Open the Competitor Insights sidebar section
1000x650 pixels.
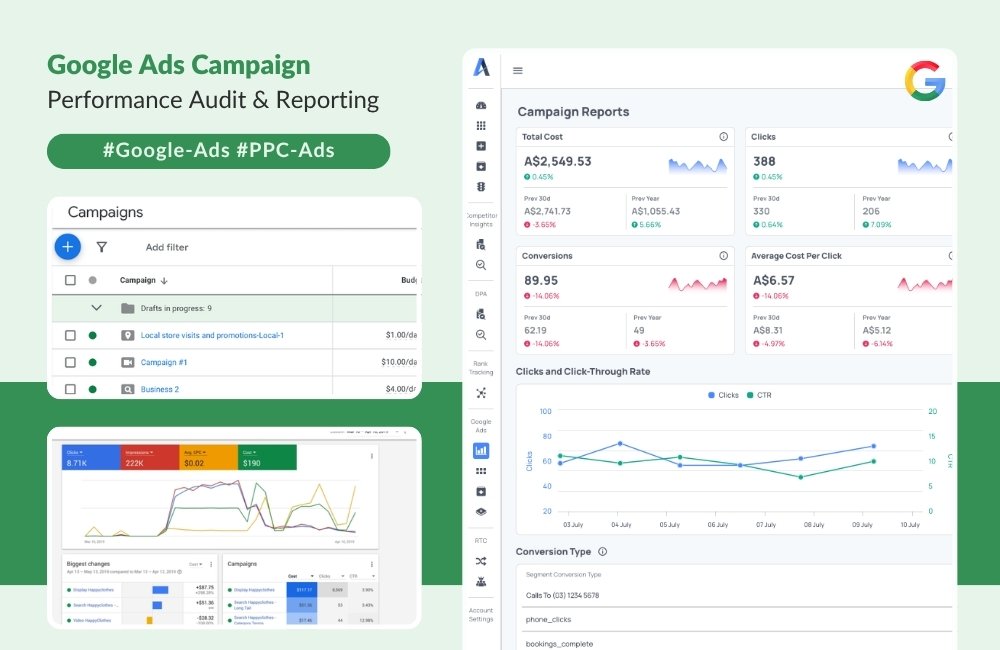482,220
